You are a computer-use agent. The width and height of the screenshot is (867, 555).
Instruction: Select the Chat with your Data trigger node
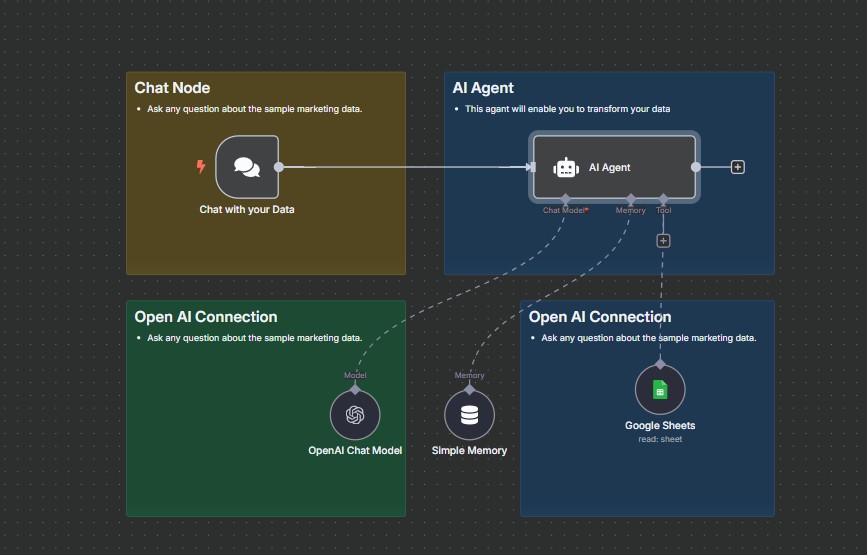coord(247,167)
